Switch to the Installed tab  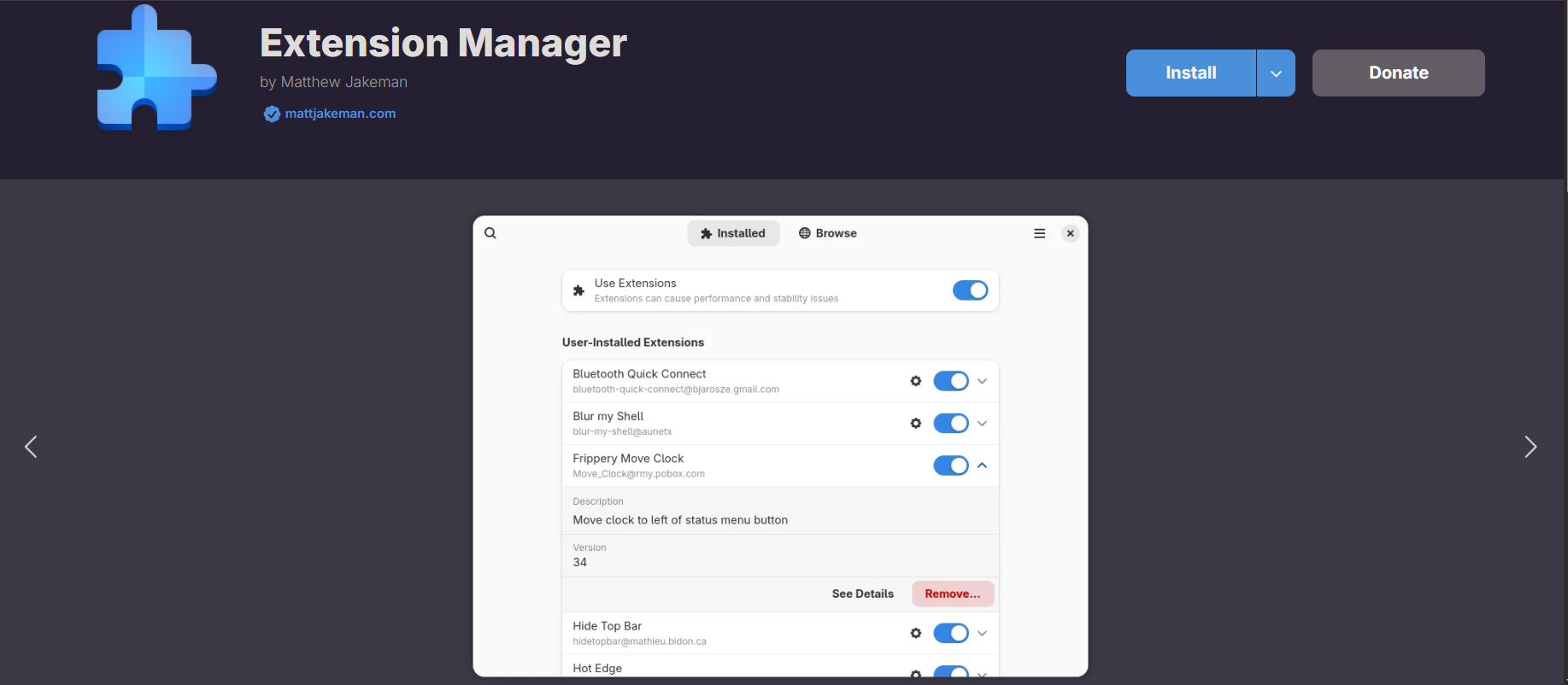[733, 233]
